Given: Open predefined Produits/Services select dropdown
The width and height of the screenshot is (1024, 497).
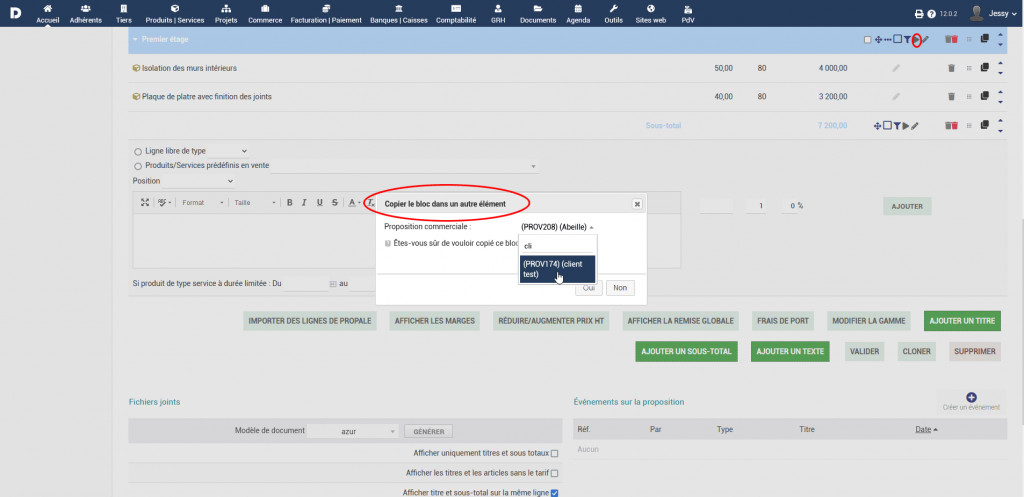Looking at the screenshot, I should tap(406, 167).
